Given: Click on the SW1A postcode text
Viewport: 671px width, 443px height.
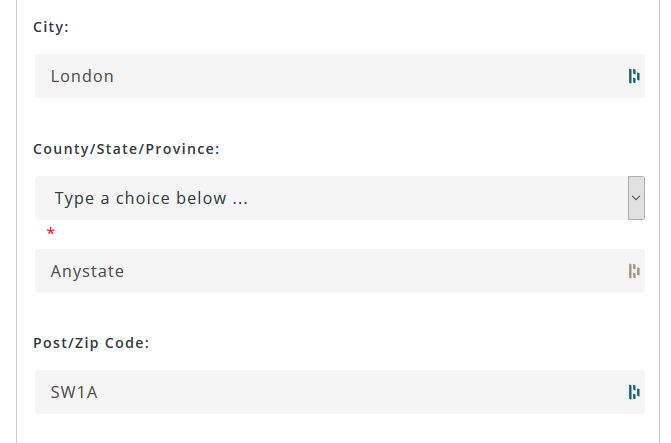Looking at the screenshot, I should click(74, 392).
